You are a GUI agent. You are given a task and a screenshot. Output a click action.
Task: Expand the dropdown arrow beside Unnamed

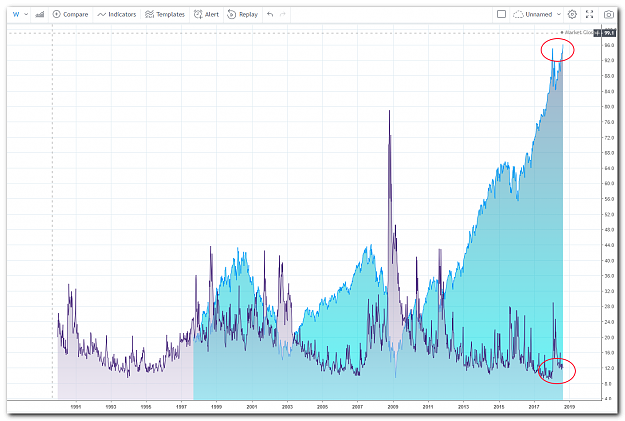(558, 14)
